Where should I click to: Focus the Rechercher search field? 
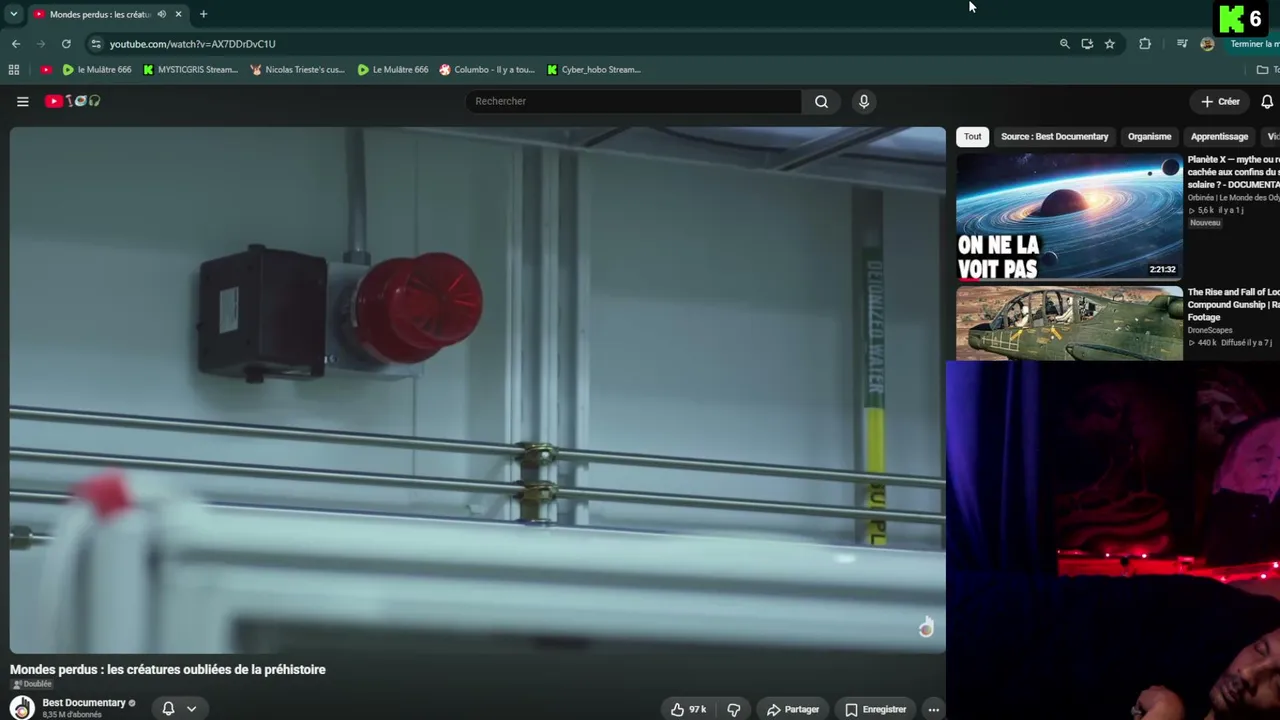(x=633, y=101)
